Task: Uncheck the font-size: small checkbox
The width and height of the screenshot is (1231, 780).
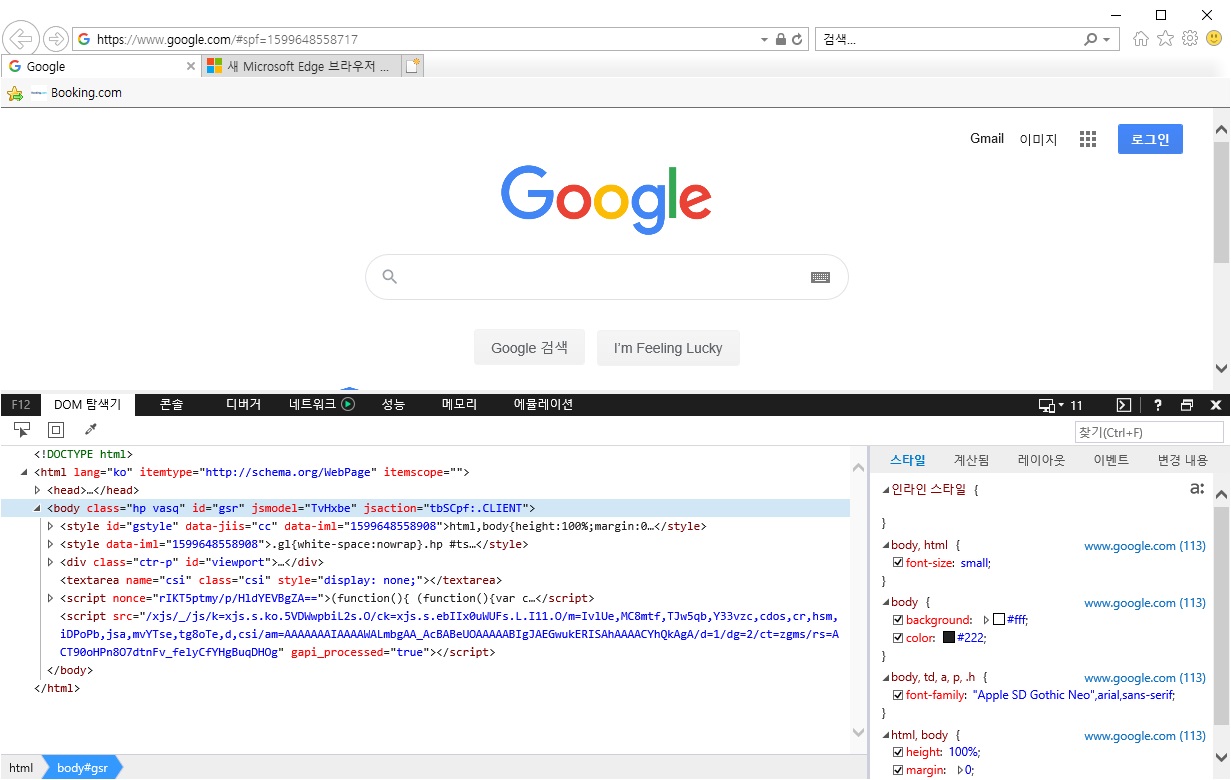Action: 897,563
